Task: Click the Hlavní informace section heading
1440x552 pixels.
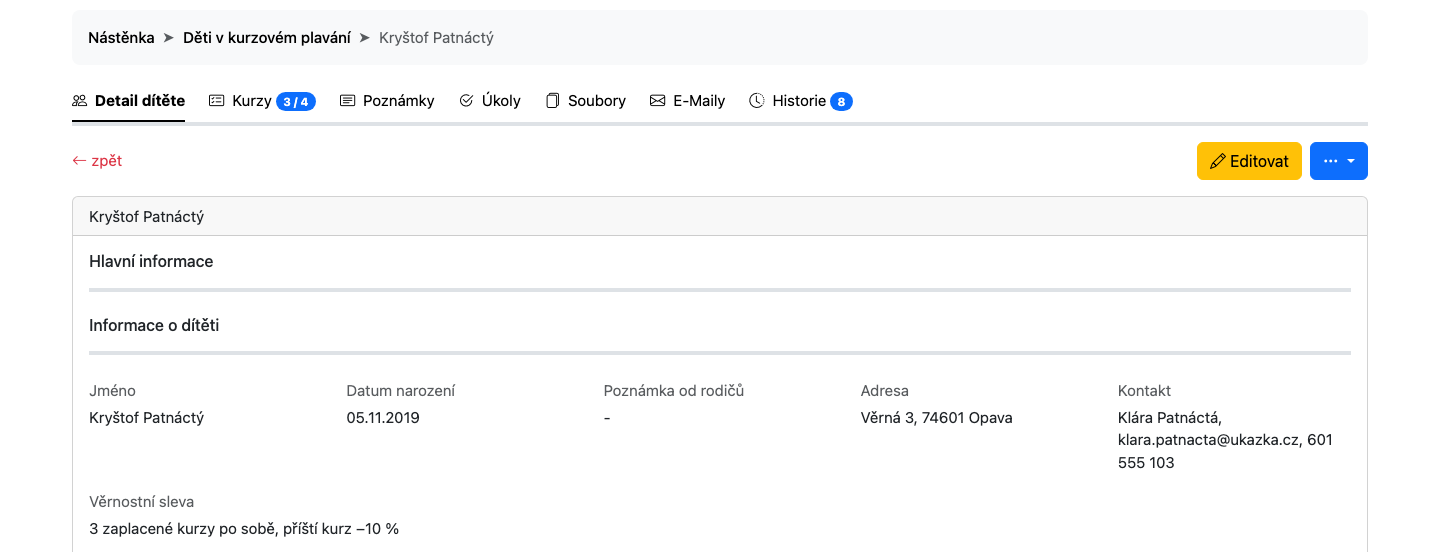Action: coord(151,261)
